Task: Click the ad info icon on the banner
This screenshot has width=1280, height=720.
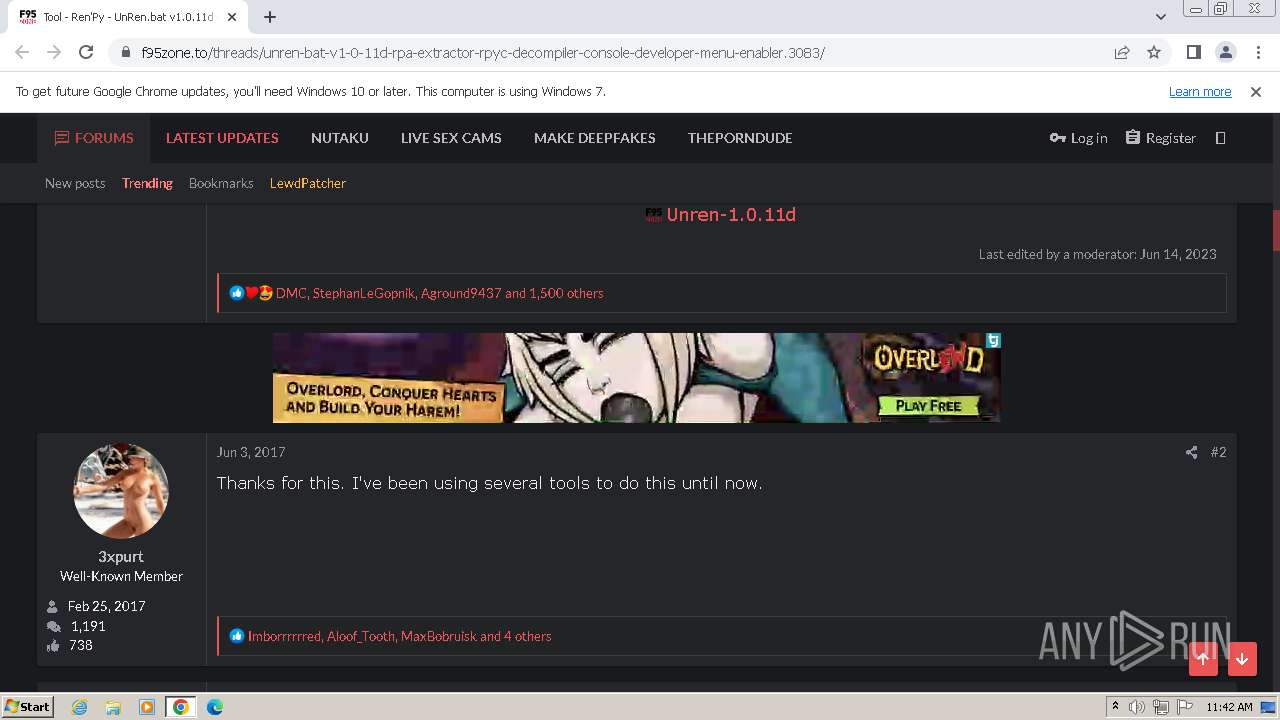Action: (993, 340)
